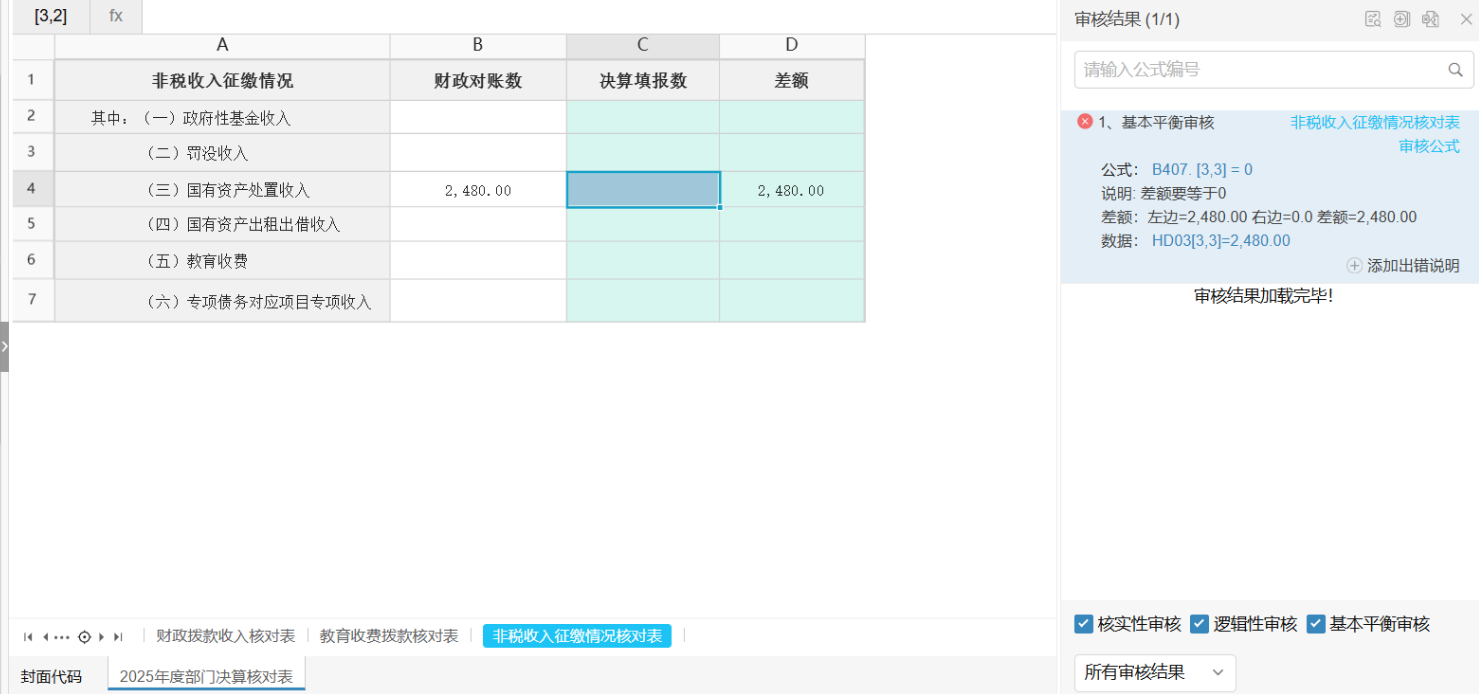
Task: Click the fx formula button
Action: point(116,16)
